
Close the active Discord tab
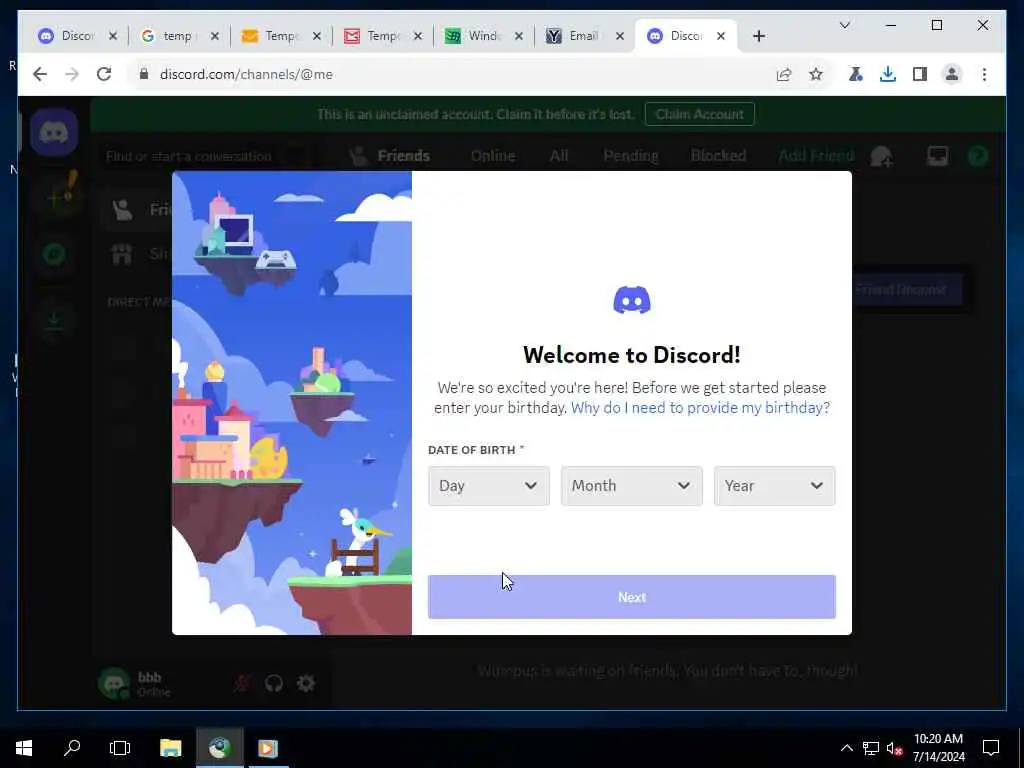(721, 36)
